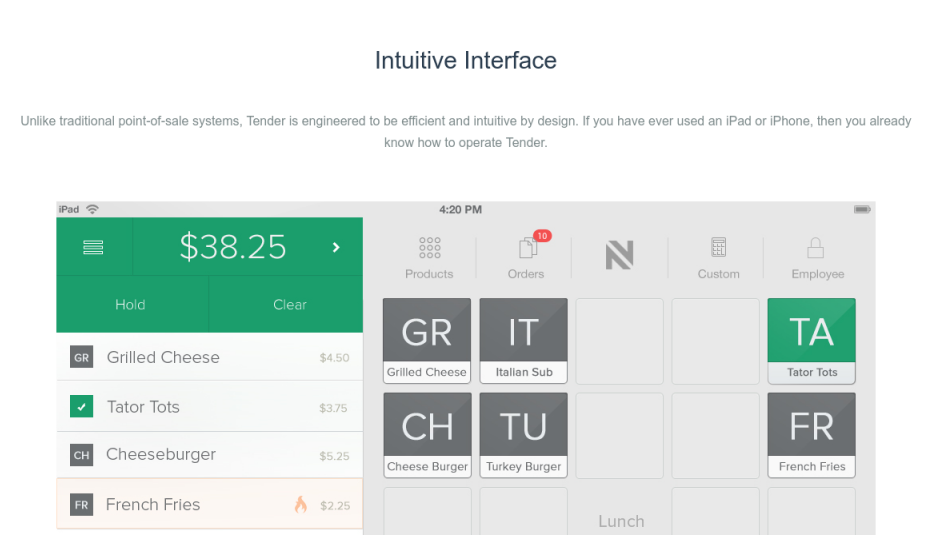The height and width of the screenshot is (535, 937).
Task: Select the FR icon beside French Fries row
Action: point(81,505)
